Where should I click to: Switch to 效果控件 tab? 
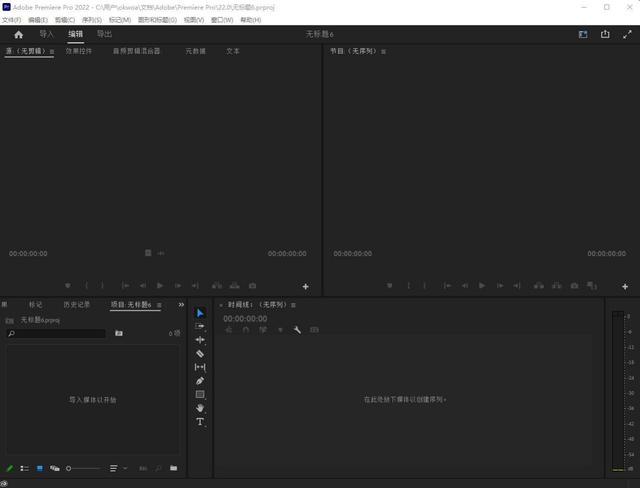coord(78,51)
